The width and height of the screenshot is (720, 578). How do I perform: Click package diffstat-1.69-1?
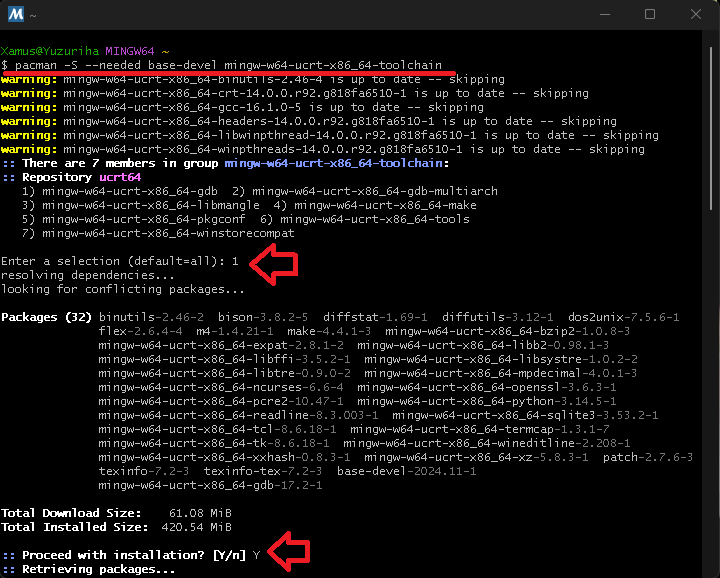pos(375,317)
